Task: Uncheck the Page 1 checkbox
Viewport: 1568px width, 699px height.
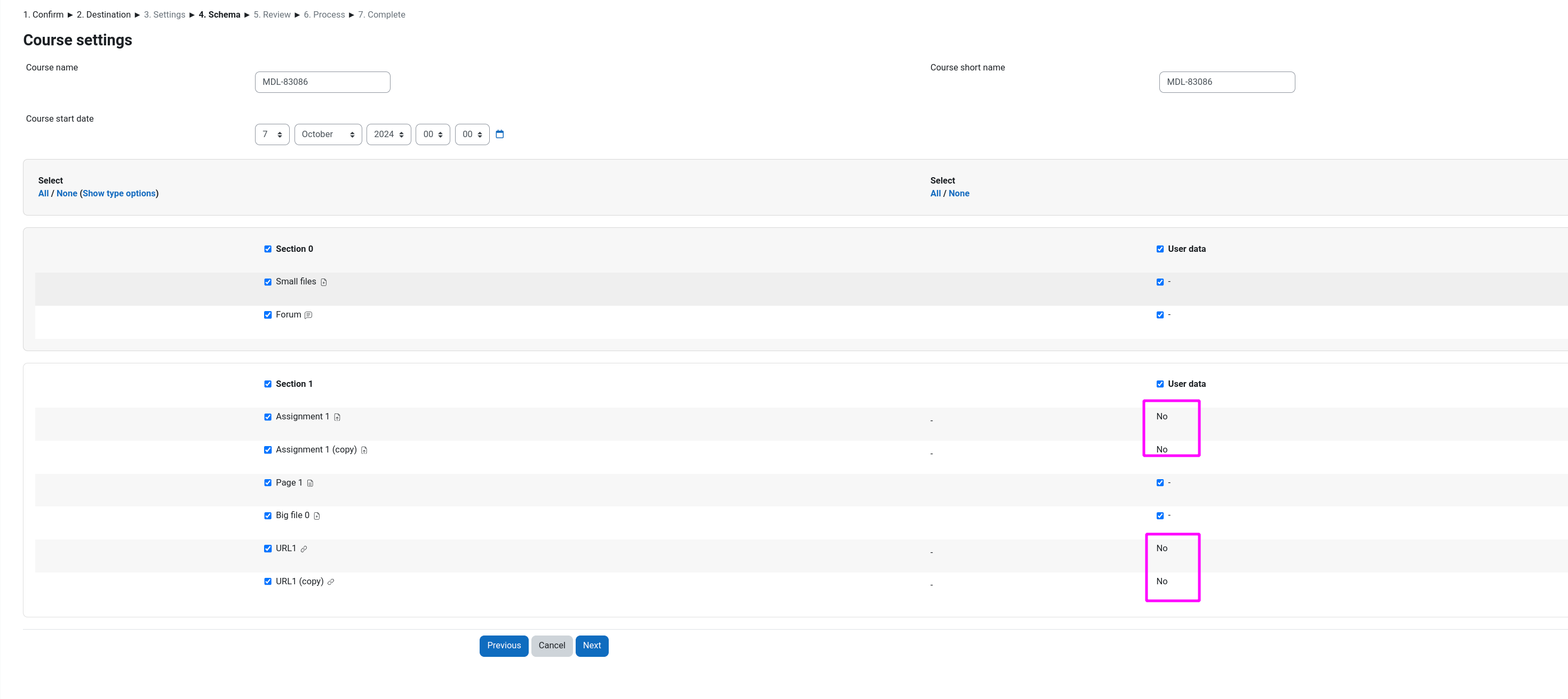Action: pyautogui.click(x=268, y=483)
